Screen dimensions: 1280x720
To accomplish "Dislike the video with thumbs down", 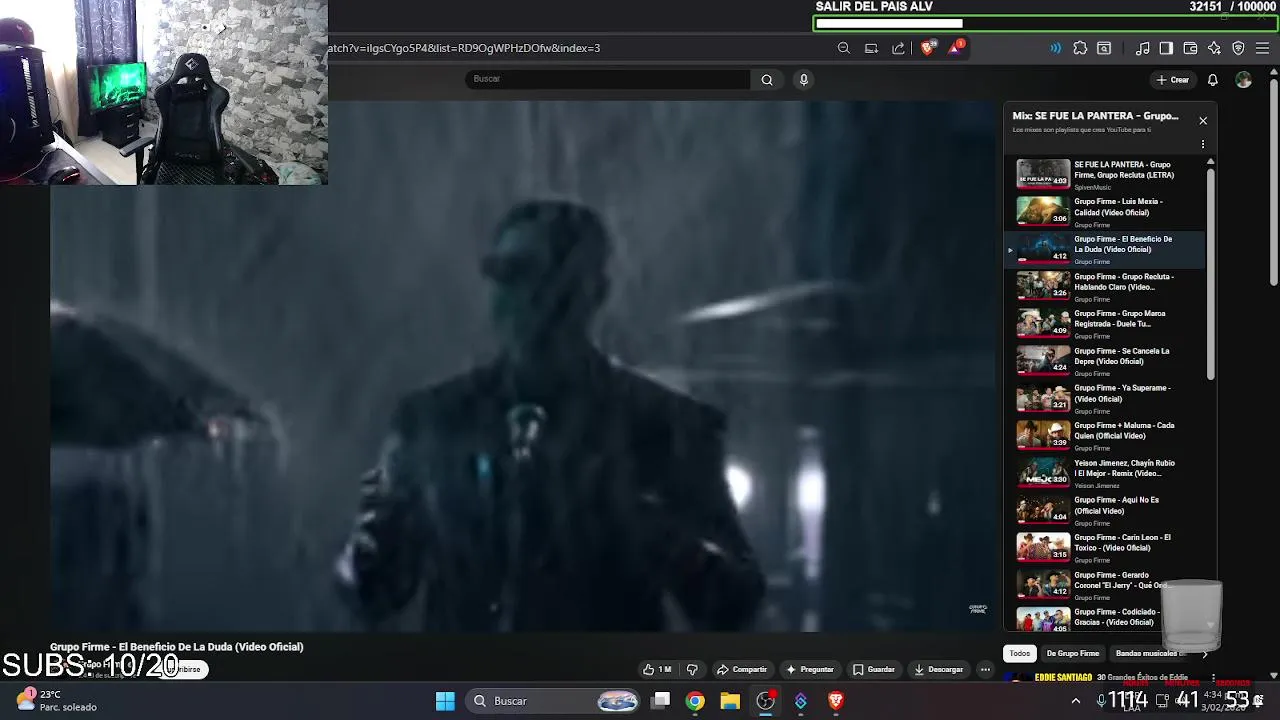I will tap(692, 669).
